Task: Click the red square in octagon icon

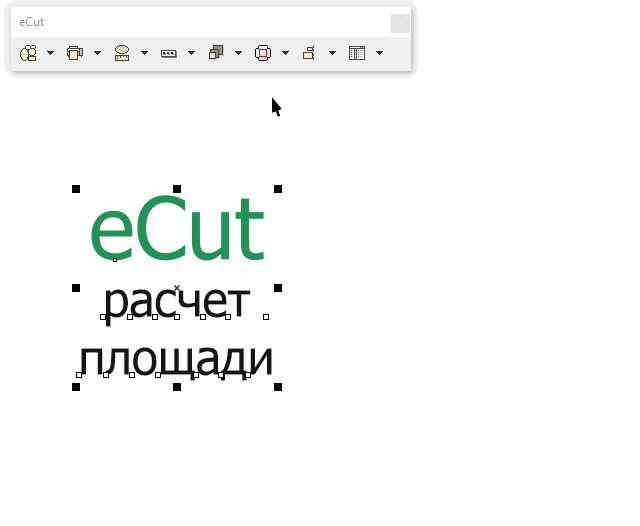Action: point(263,53)
